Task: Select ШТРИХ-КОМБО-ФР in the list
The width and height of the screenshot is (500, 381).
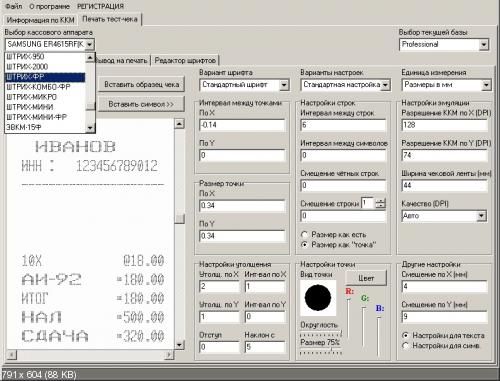Action: pos(45,87)
